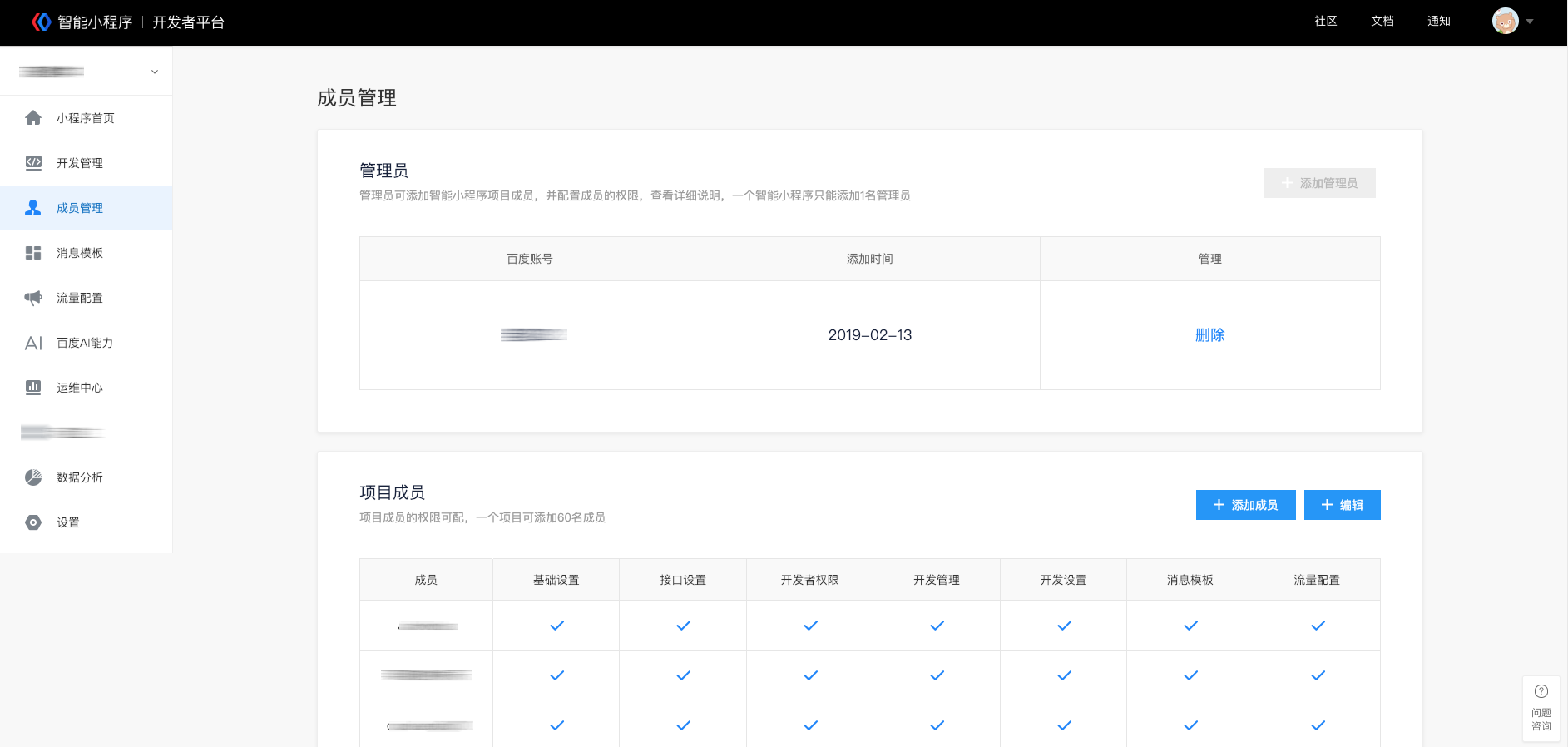Click the 删除 link for the administrator
1568x747 pixels.
pyautogui.click(x=1209, y=335)
